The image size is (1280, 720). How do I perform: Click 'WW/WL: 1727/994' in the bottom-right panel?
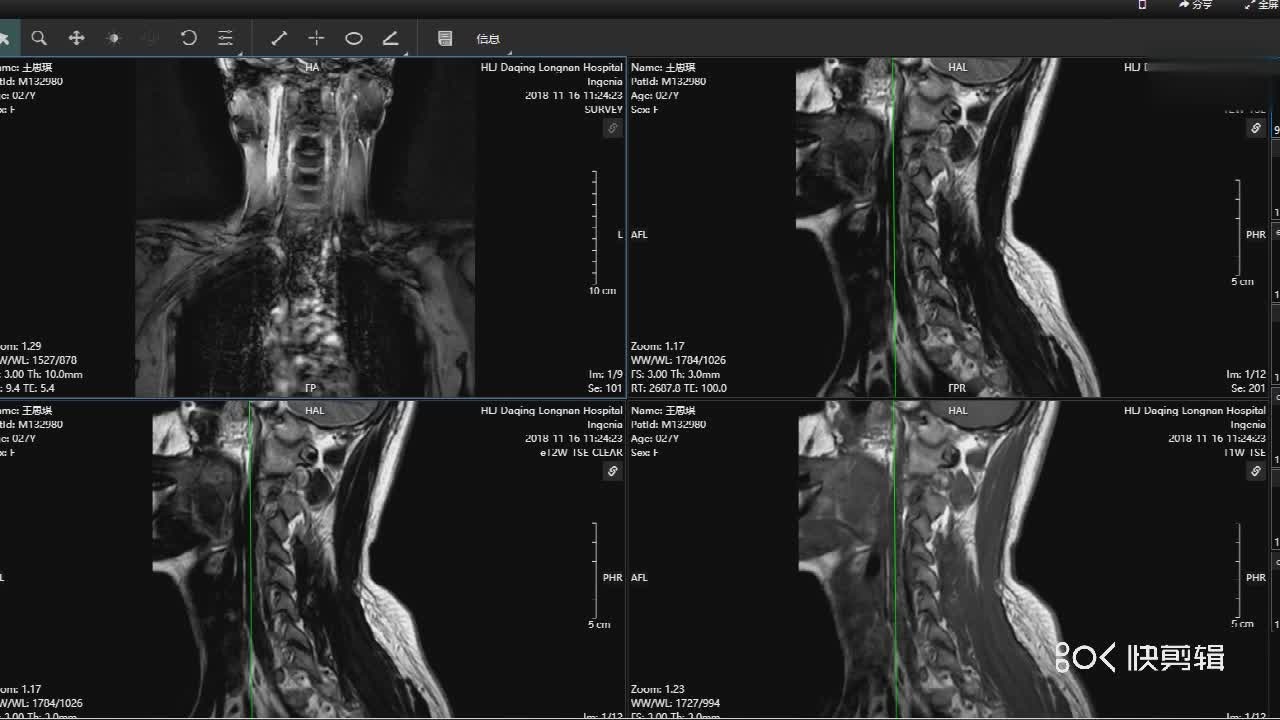677,703
